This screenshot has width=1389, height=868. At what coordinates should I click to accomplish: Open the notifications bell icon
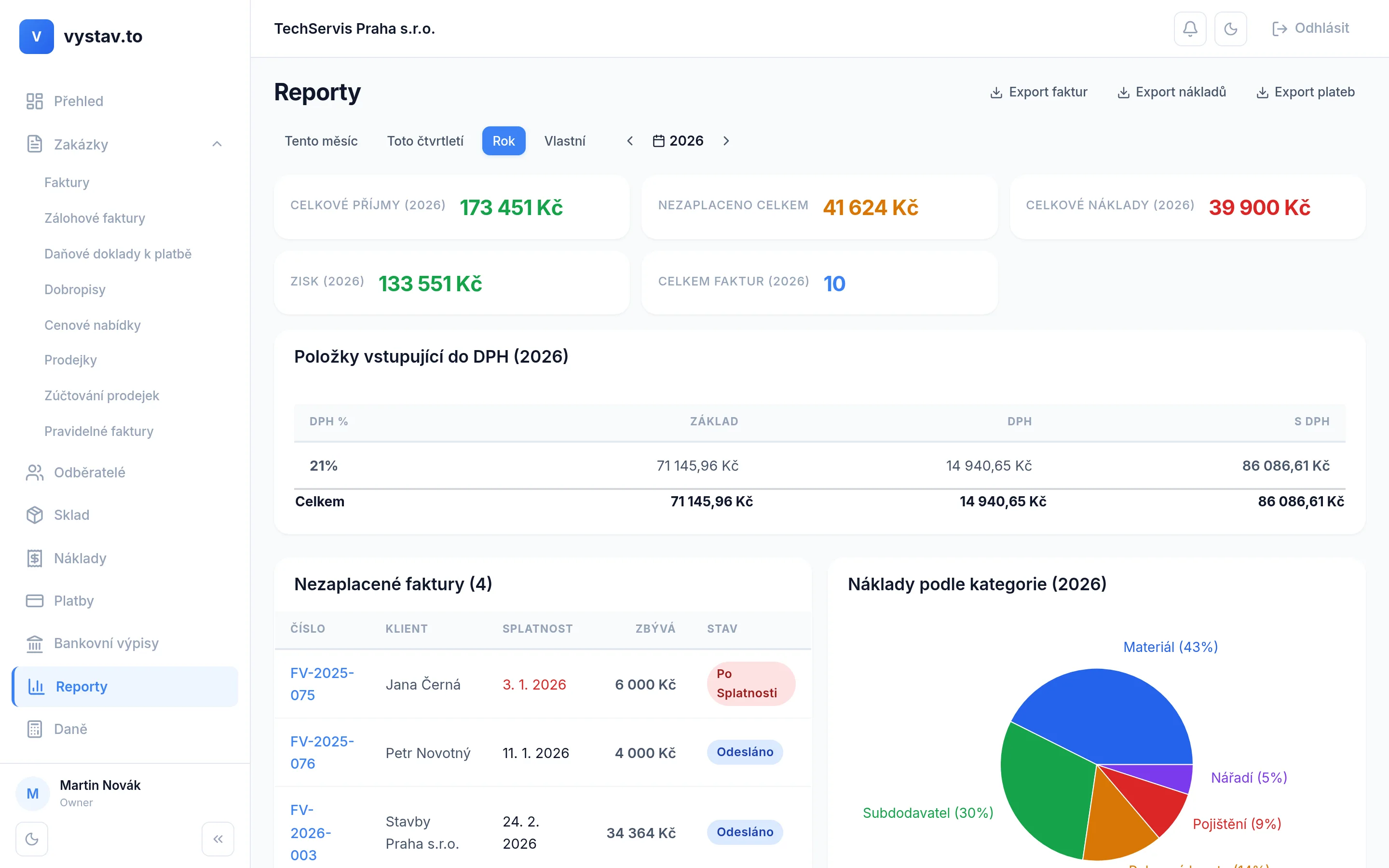pyautogui.click(x=1190, y=29)
